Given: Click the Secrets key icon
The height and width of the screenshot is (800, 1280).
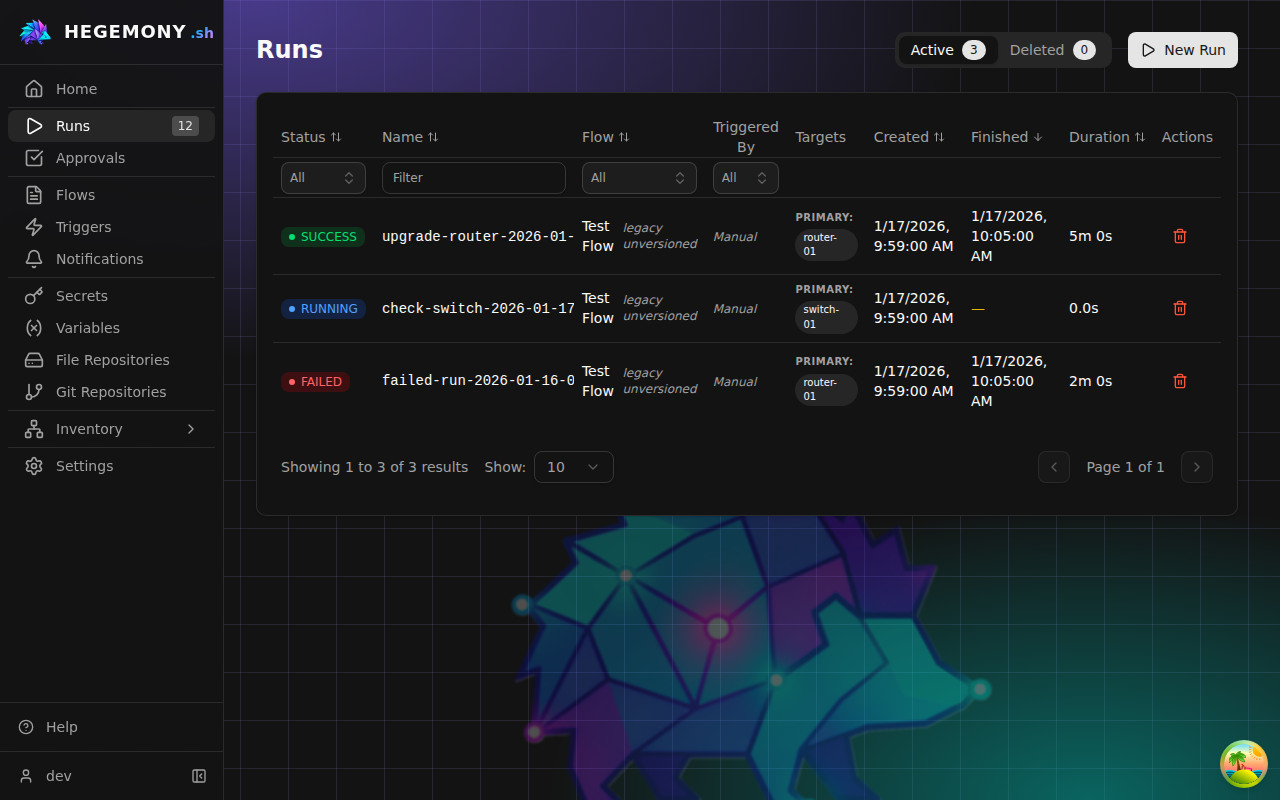Looking at the screenshot, I should (34, 296).
